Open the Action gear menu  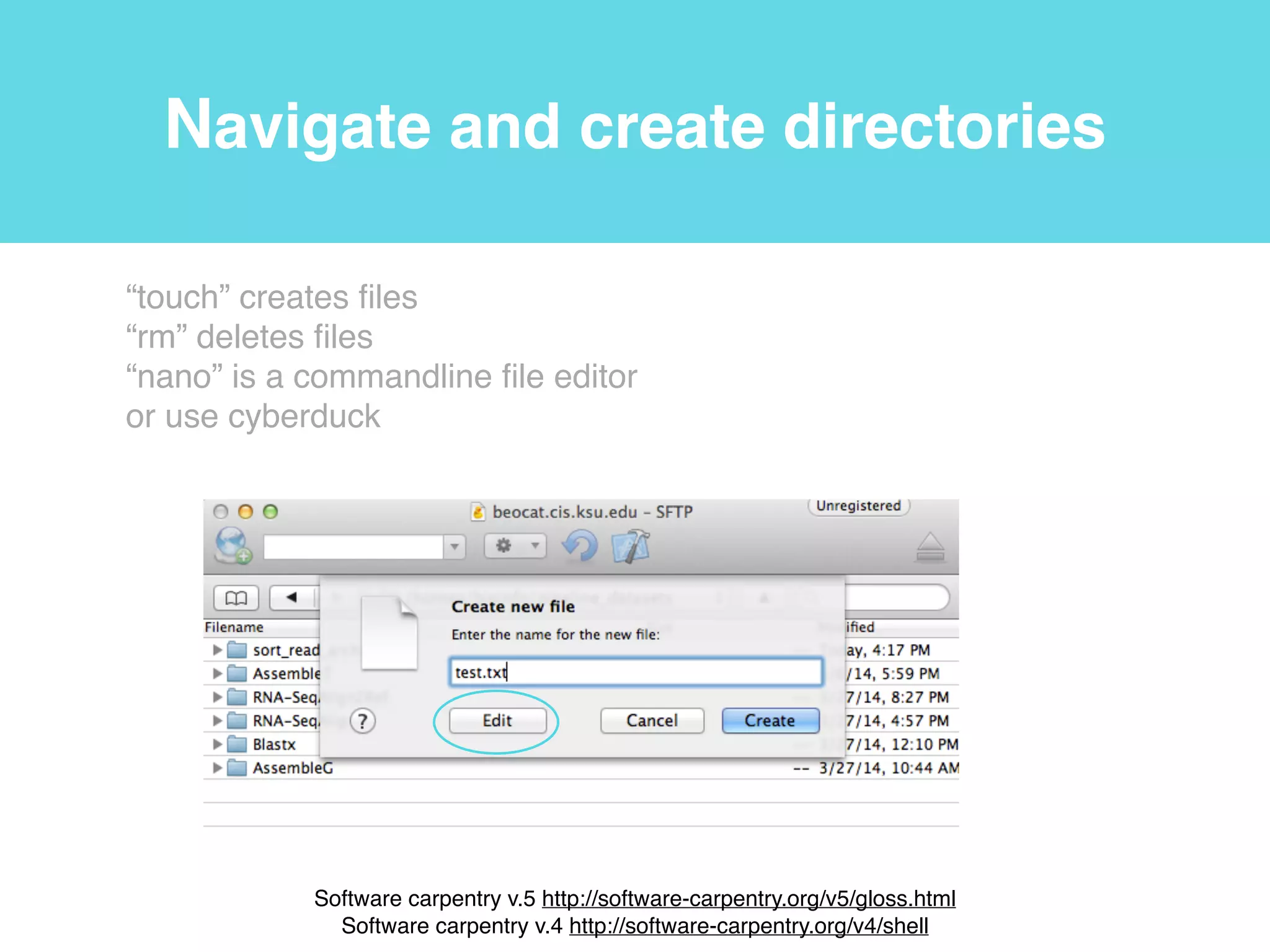click(515, 546)
